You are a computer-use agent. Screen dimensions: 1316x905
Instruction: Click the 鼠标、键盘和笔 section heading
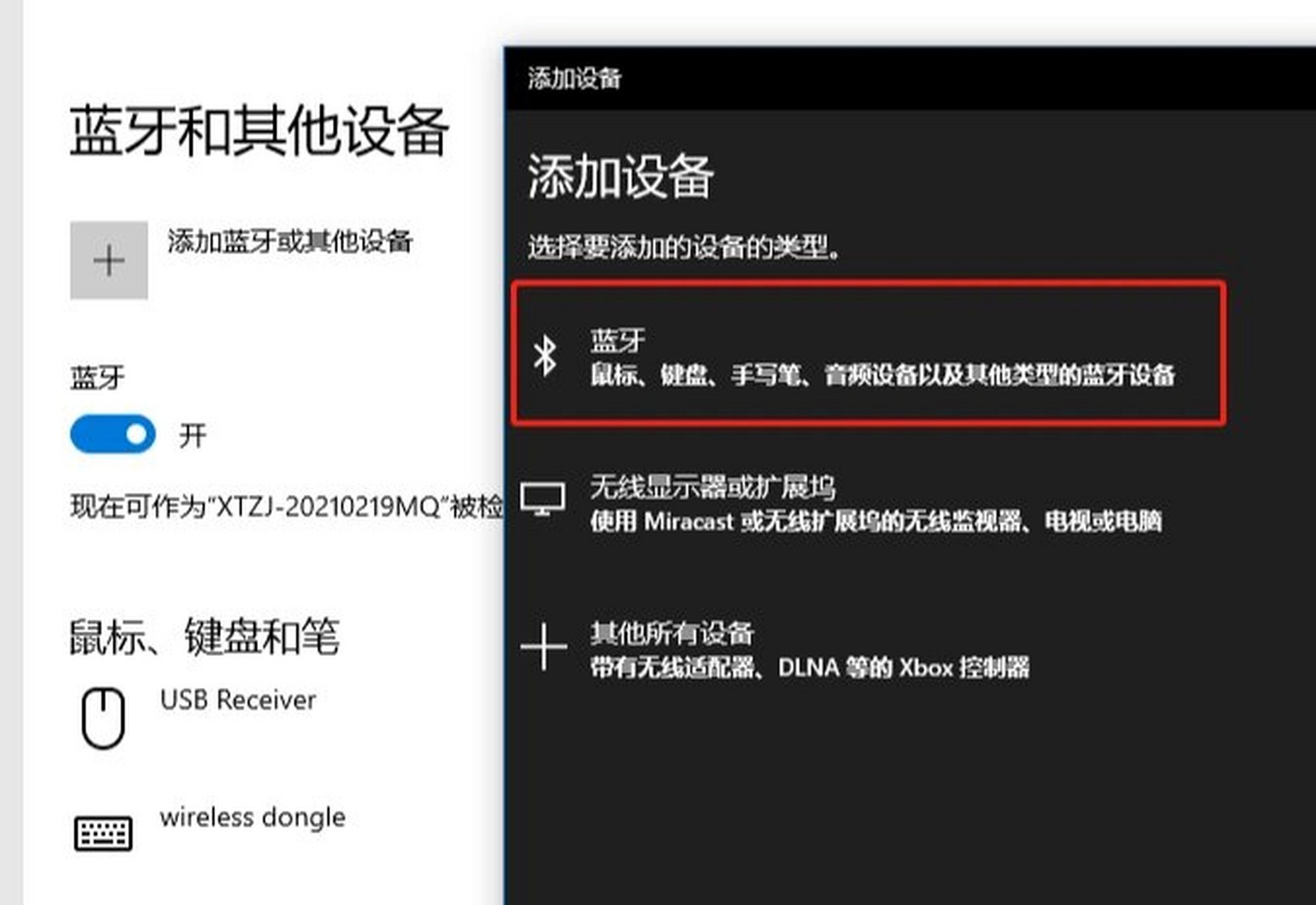[x=205, y=636]
